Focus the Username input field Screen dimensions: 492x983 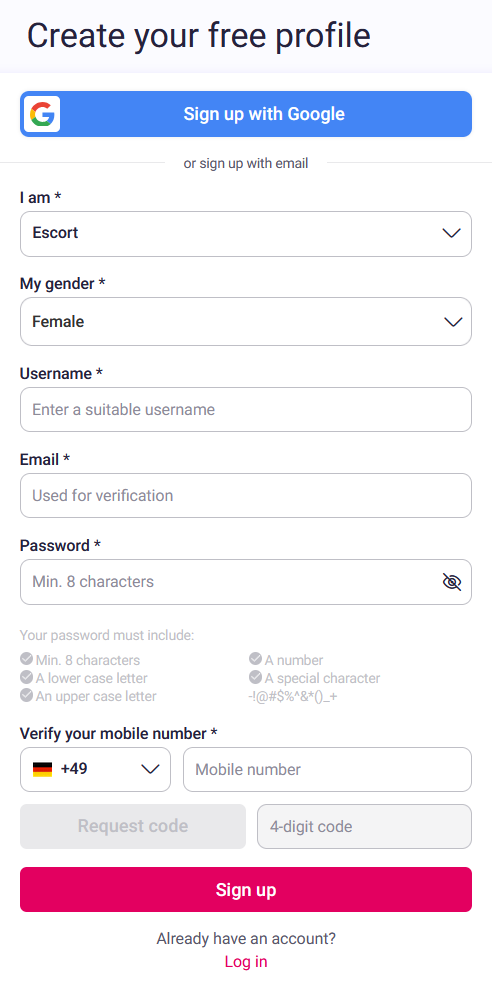(246, 409)
